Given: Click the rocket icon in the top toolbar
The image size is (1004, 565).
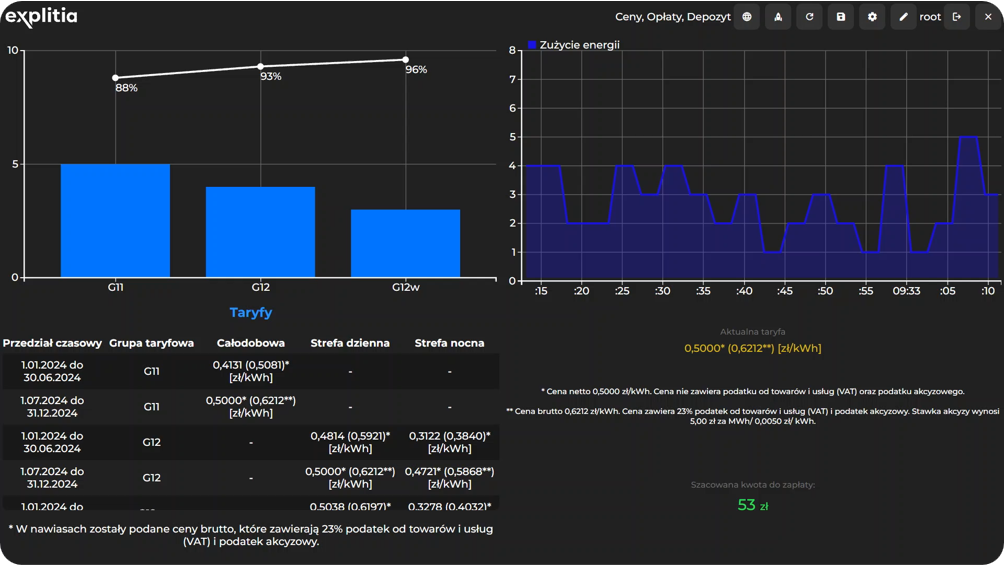Looking at the screenshot, I should point(778,17).
